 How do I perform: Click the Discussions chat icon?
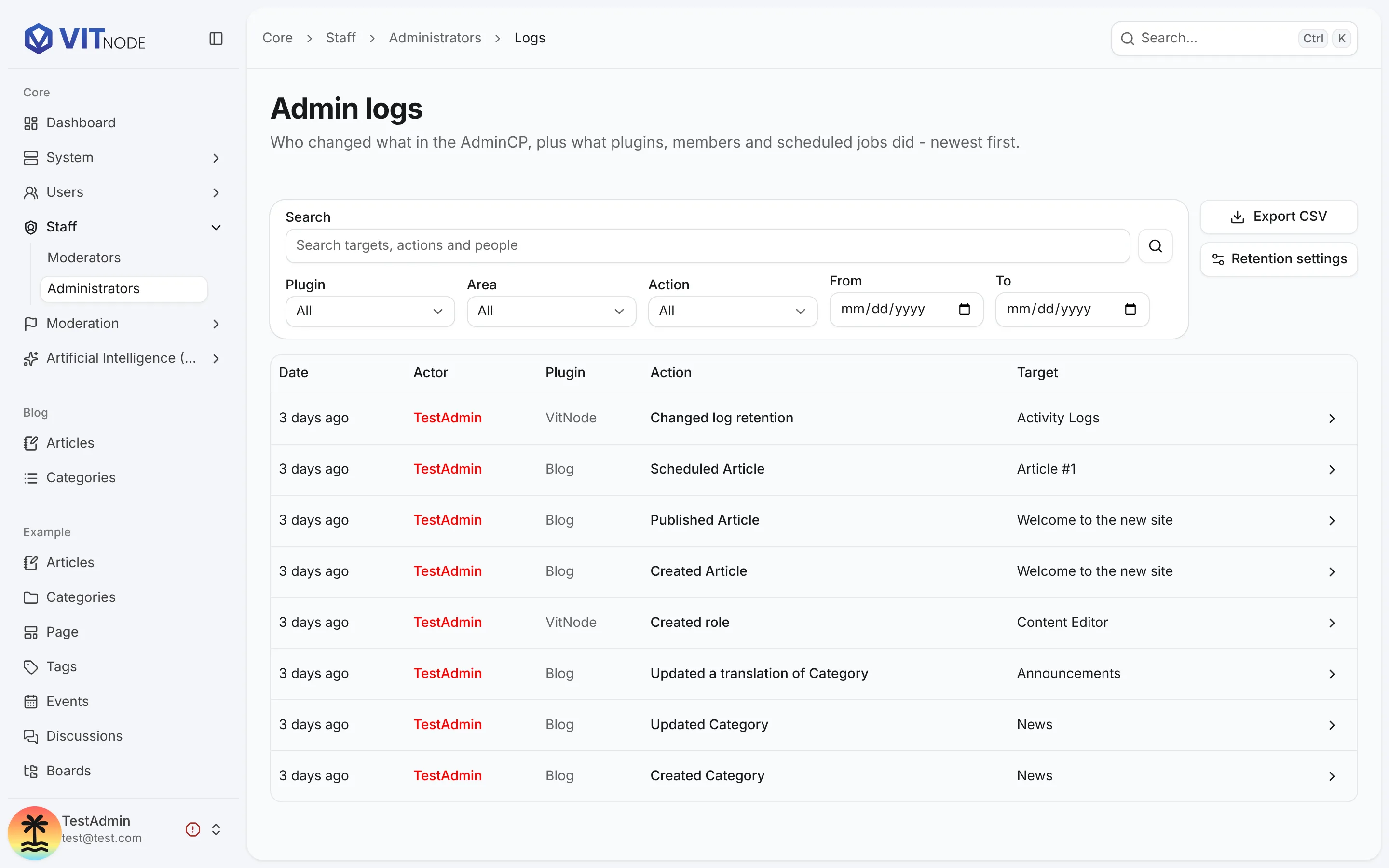tap(31, 736)
